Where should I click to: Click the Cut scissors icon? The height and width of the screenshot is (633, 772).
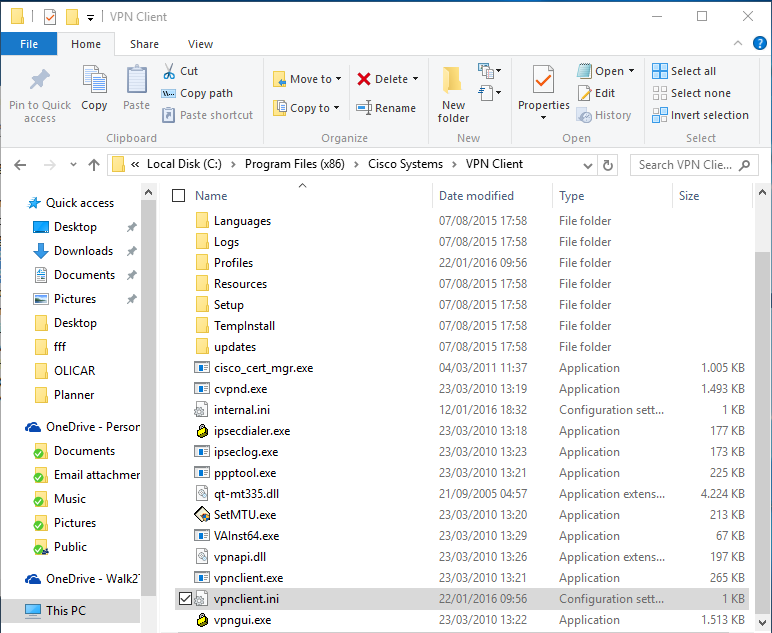point(169,71)
